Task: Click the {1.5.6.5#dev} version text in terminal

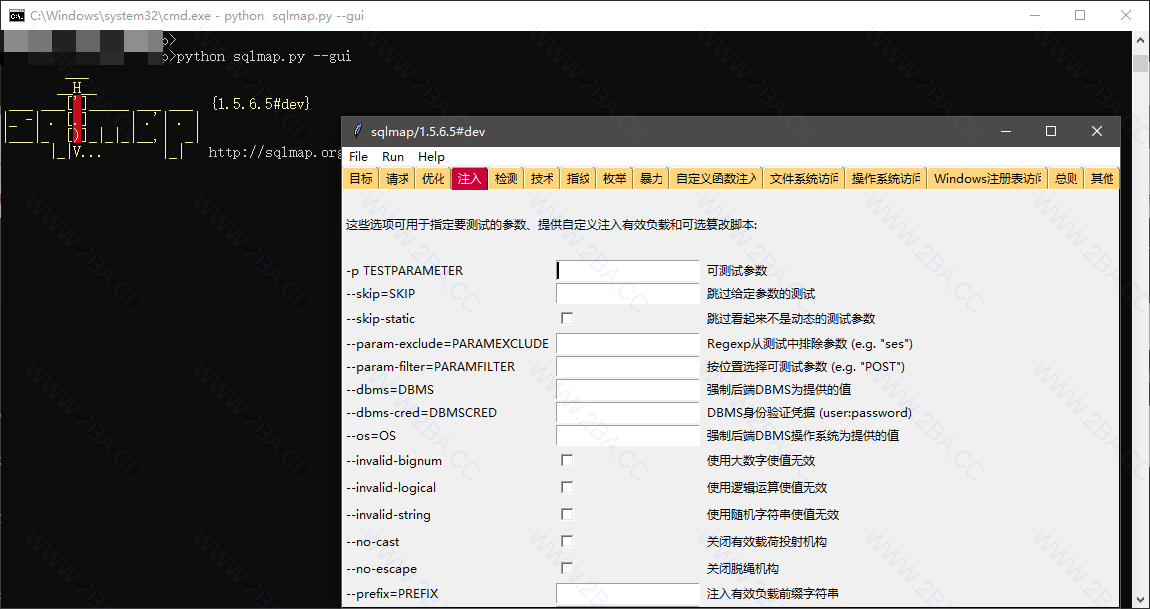Action: [x=260, y=104]
